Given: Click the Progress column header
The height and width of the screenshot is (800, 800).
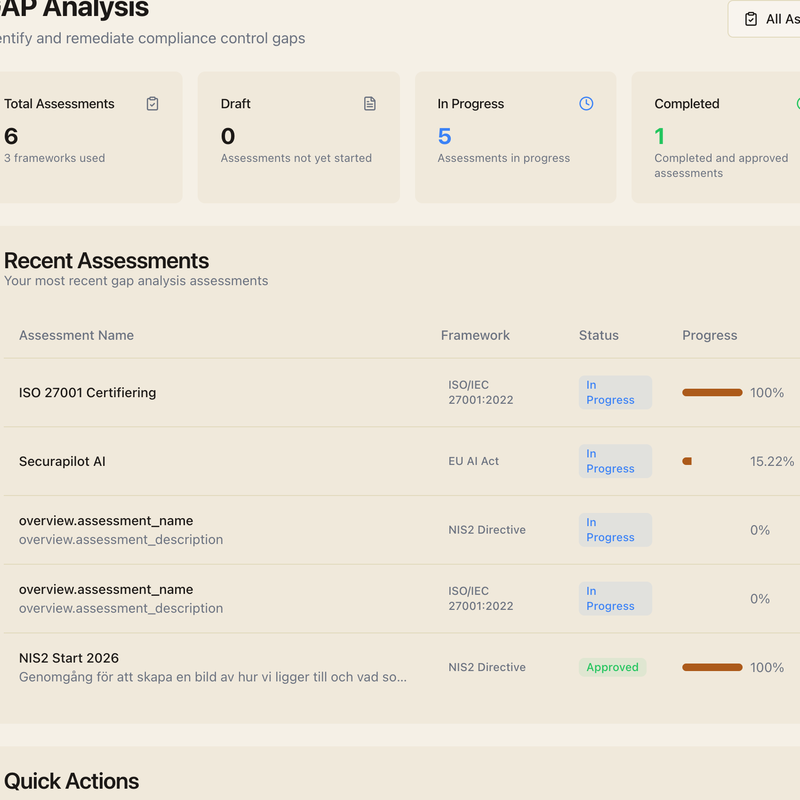Looking at the screenshot, I should (710, 335).
